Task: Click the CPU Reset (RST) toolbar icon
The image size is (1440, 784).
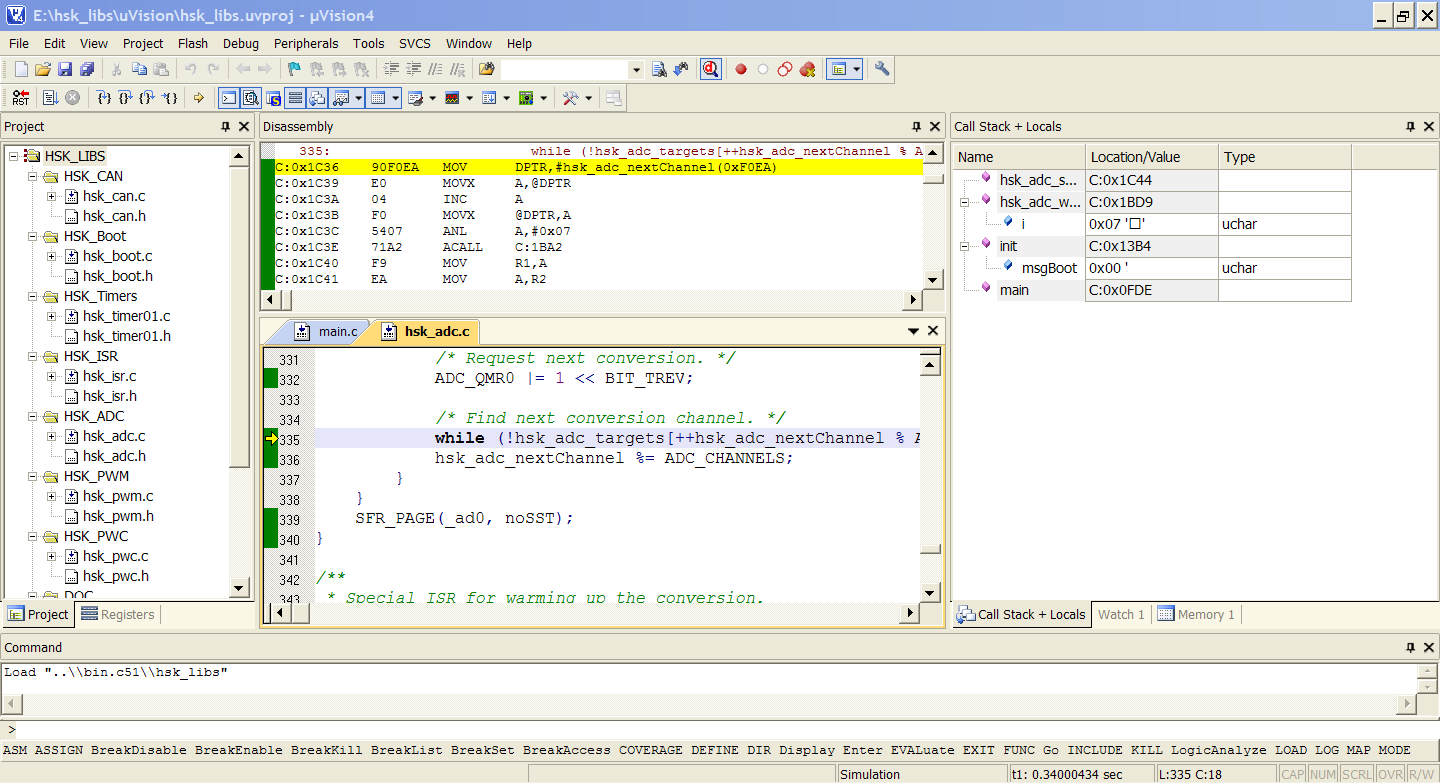Action: tap(21, 98)
